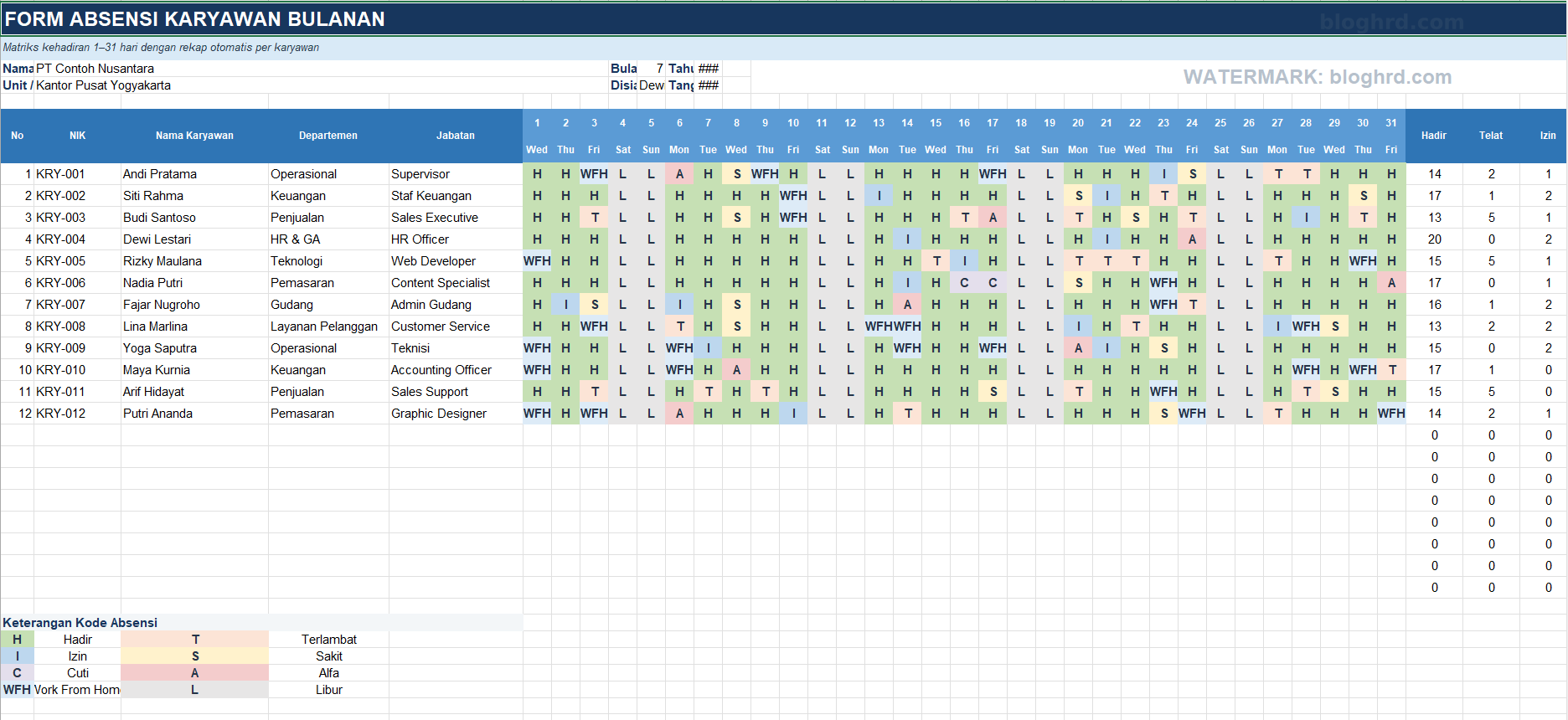Screen dimensions: 1568x720
Task: Select the "Terlambat" legend label
Action: [x=328, y=640]
